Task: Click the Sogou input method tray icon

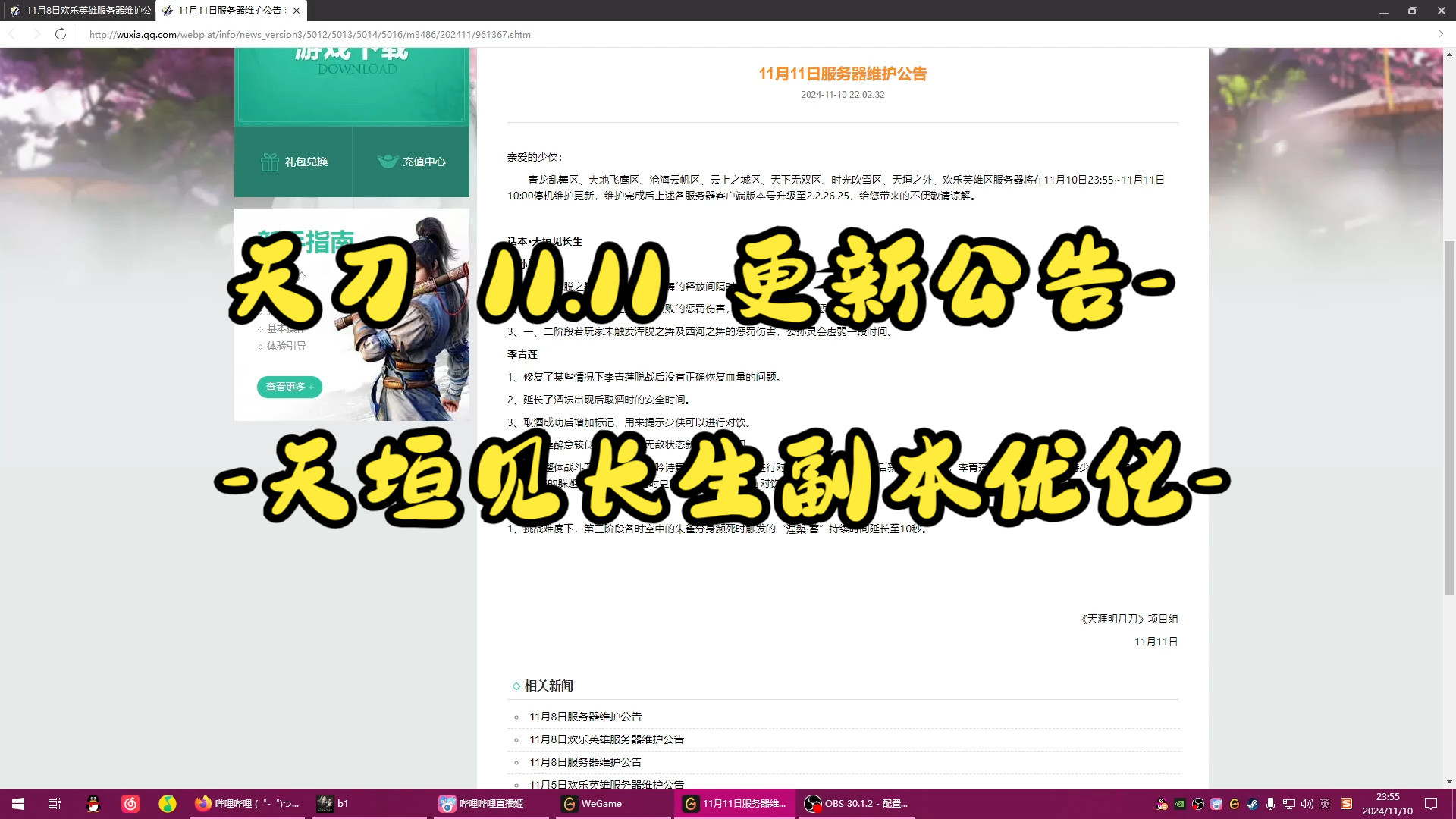Action: 1347,804
